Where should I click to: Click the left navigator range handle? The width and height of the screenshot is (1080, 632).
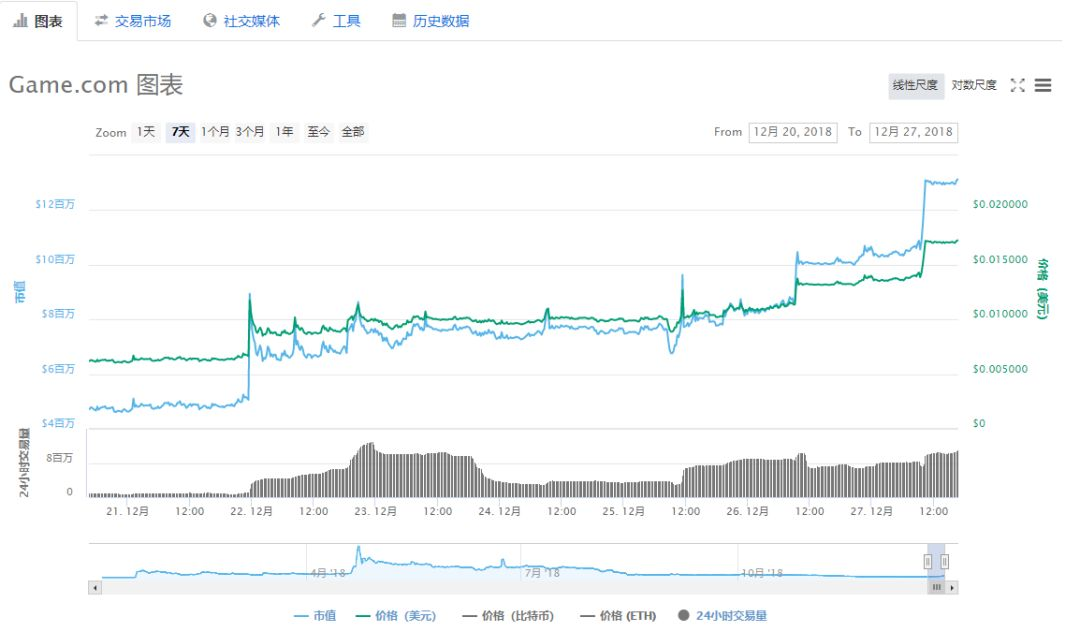928,562
